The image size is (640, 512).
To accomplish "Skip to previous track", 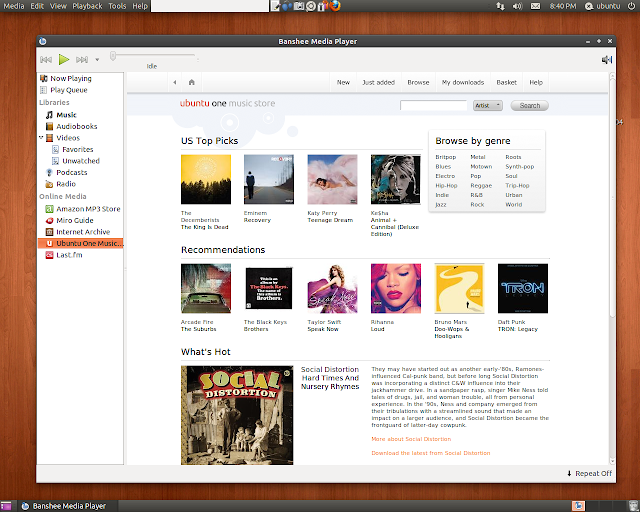I will 46,60.
